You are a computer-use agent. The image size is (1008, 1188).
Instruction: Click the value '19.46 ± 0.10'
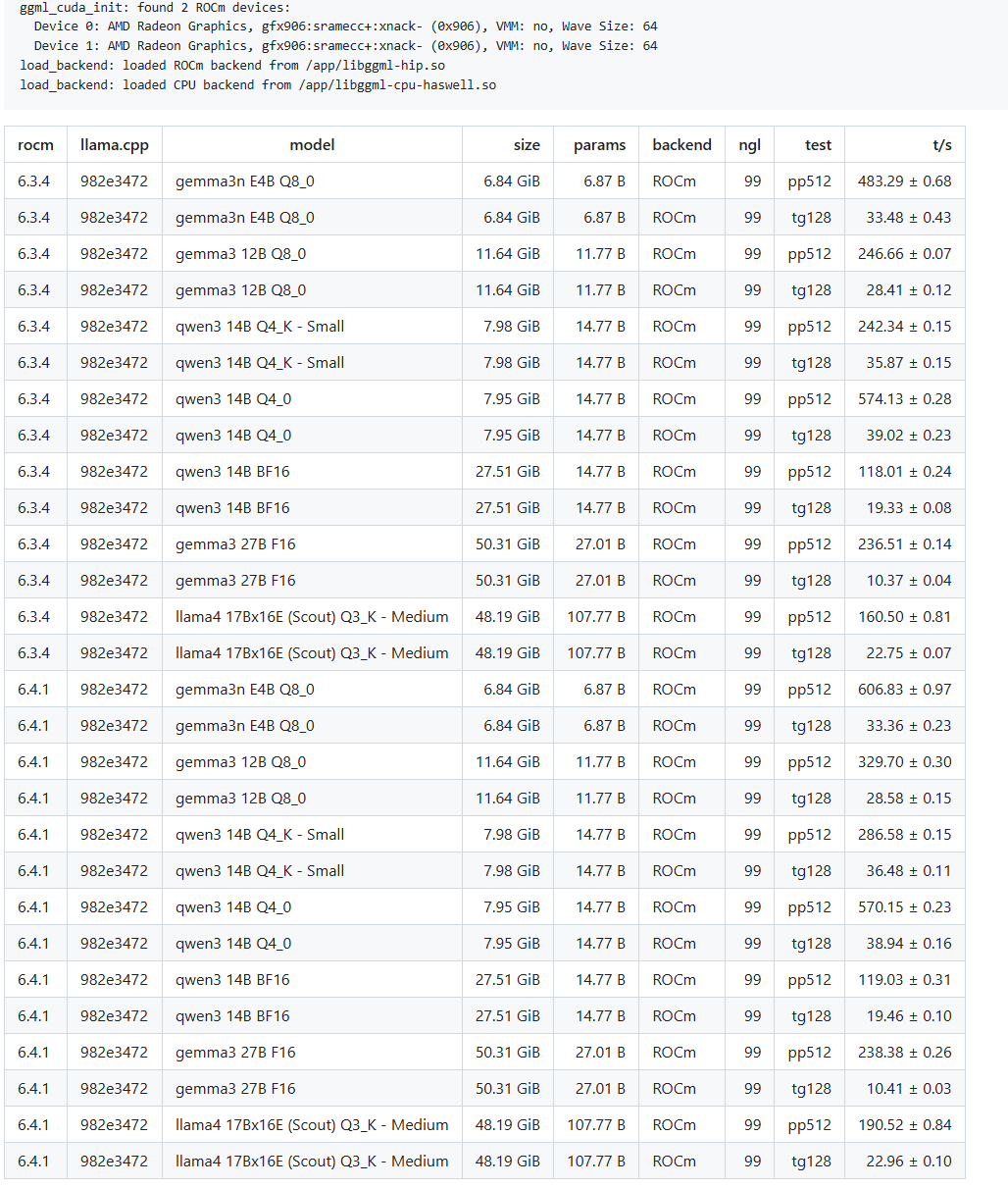click(908, 1016)
